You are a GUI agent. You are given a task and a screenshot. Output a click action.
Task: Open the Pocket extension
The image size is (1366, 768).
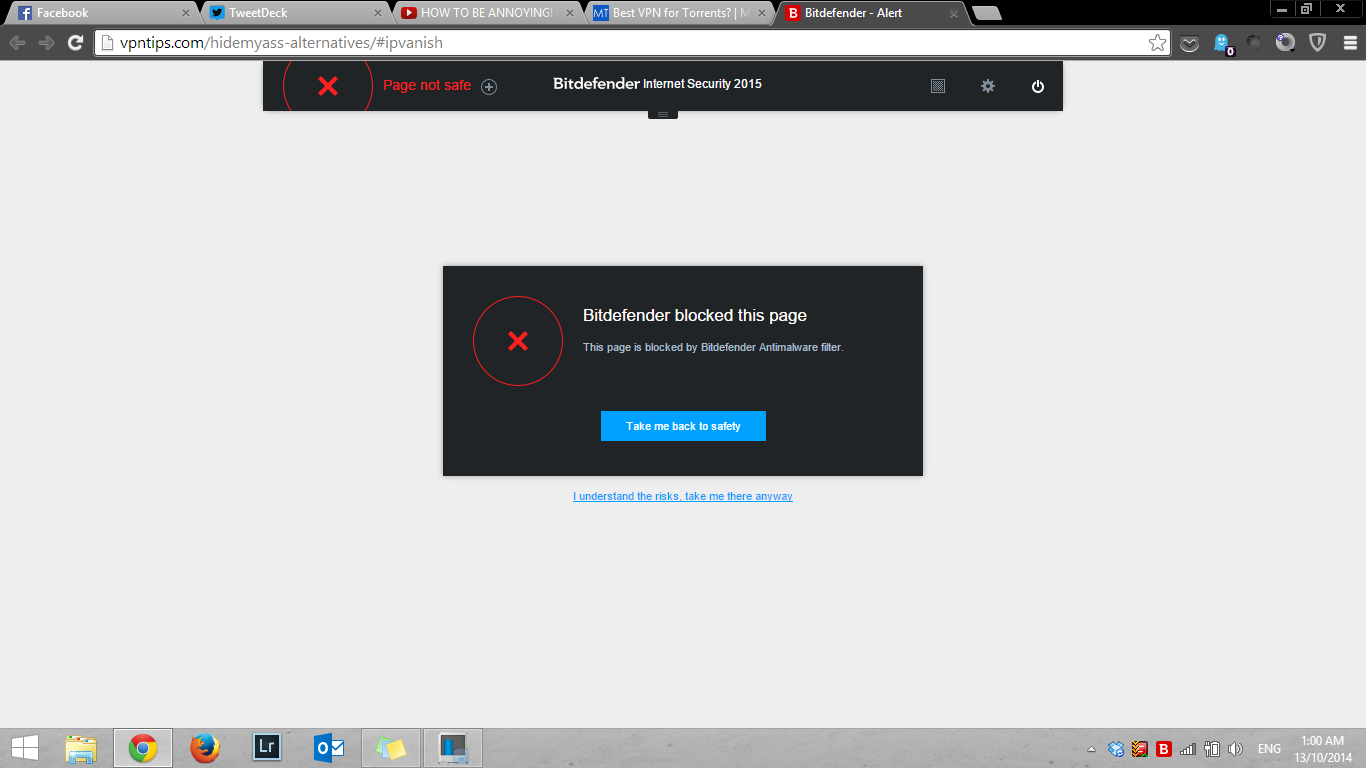tap(1189, 43)
